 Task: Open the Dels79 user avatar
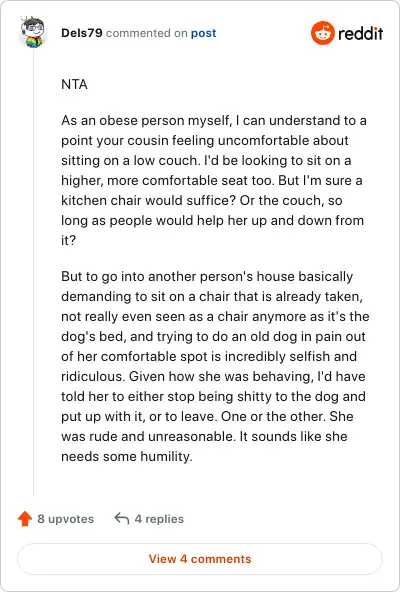(x=33, y=32)
